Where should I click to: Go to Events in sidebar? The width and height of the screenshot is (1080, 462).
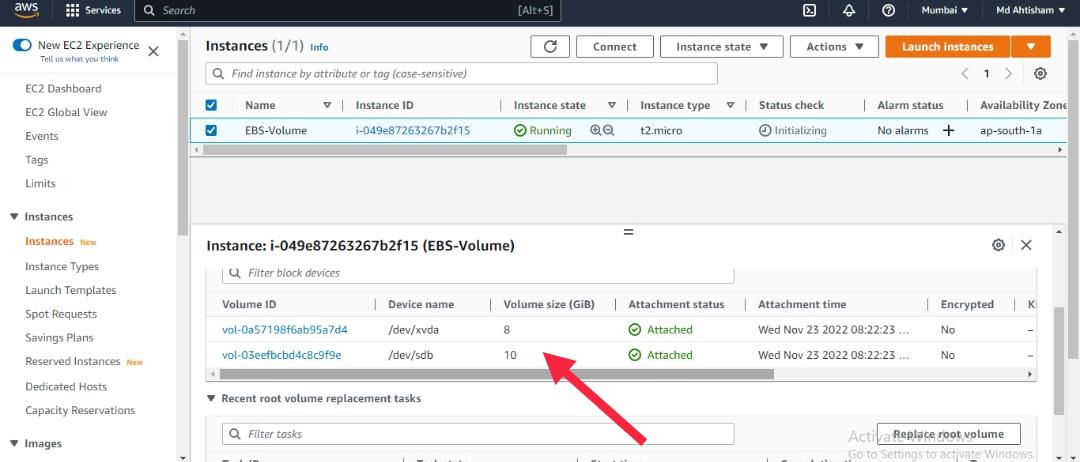[42, 136]
